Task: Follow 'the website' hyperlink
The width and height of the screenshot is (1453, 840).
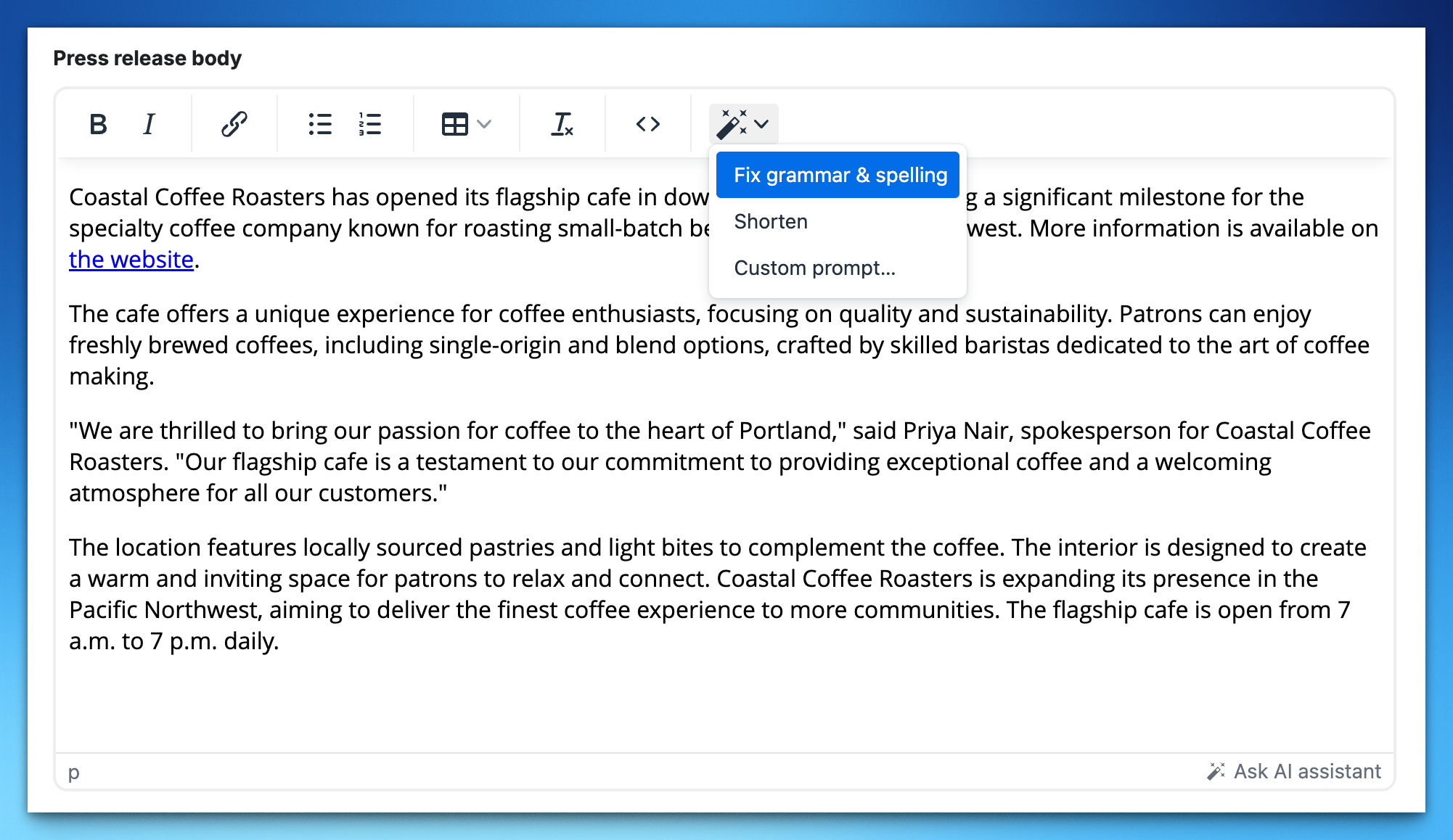Action: pos(131,260)
